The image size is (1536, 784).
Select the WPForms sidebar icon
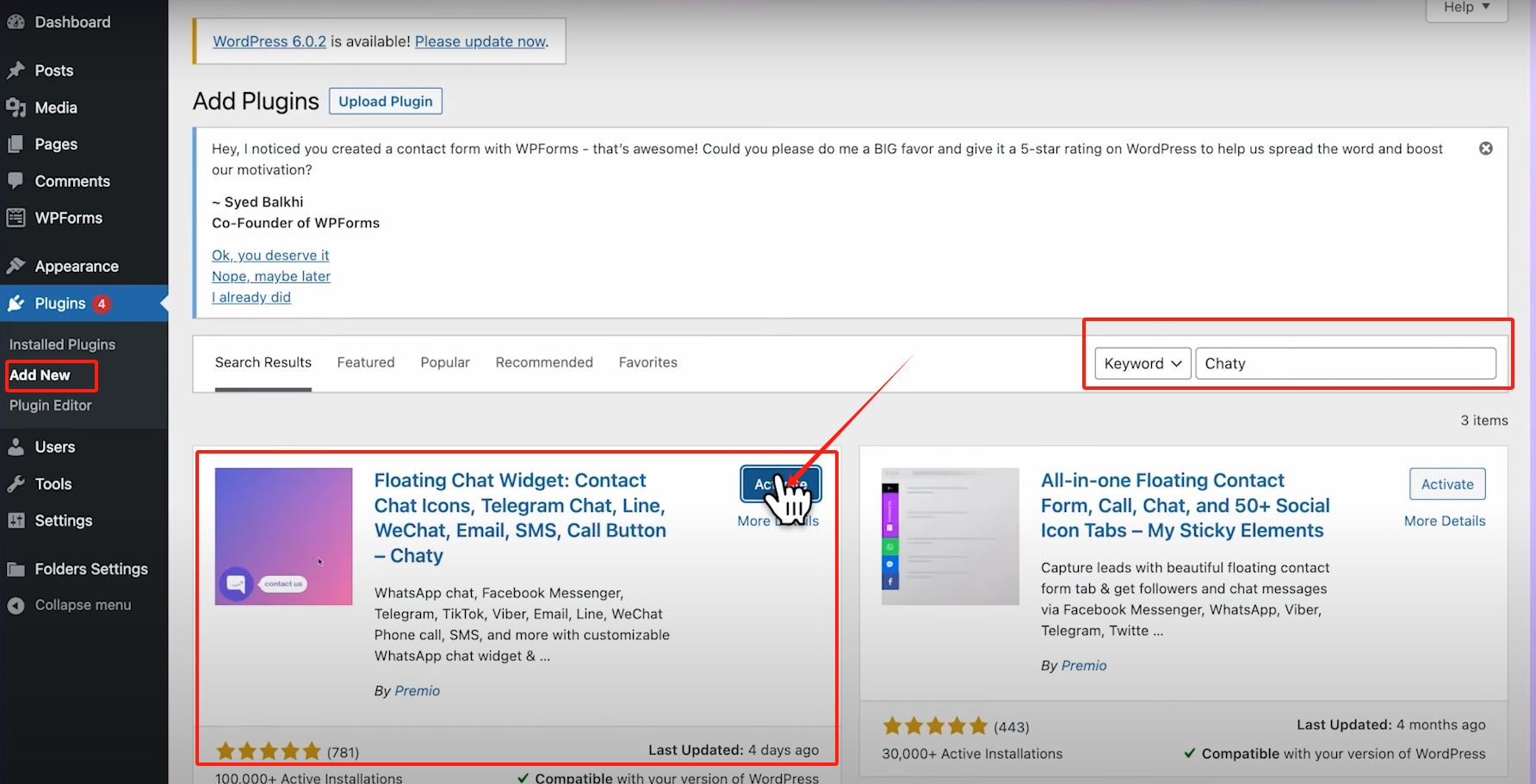point(15,218)
